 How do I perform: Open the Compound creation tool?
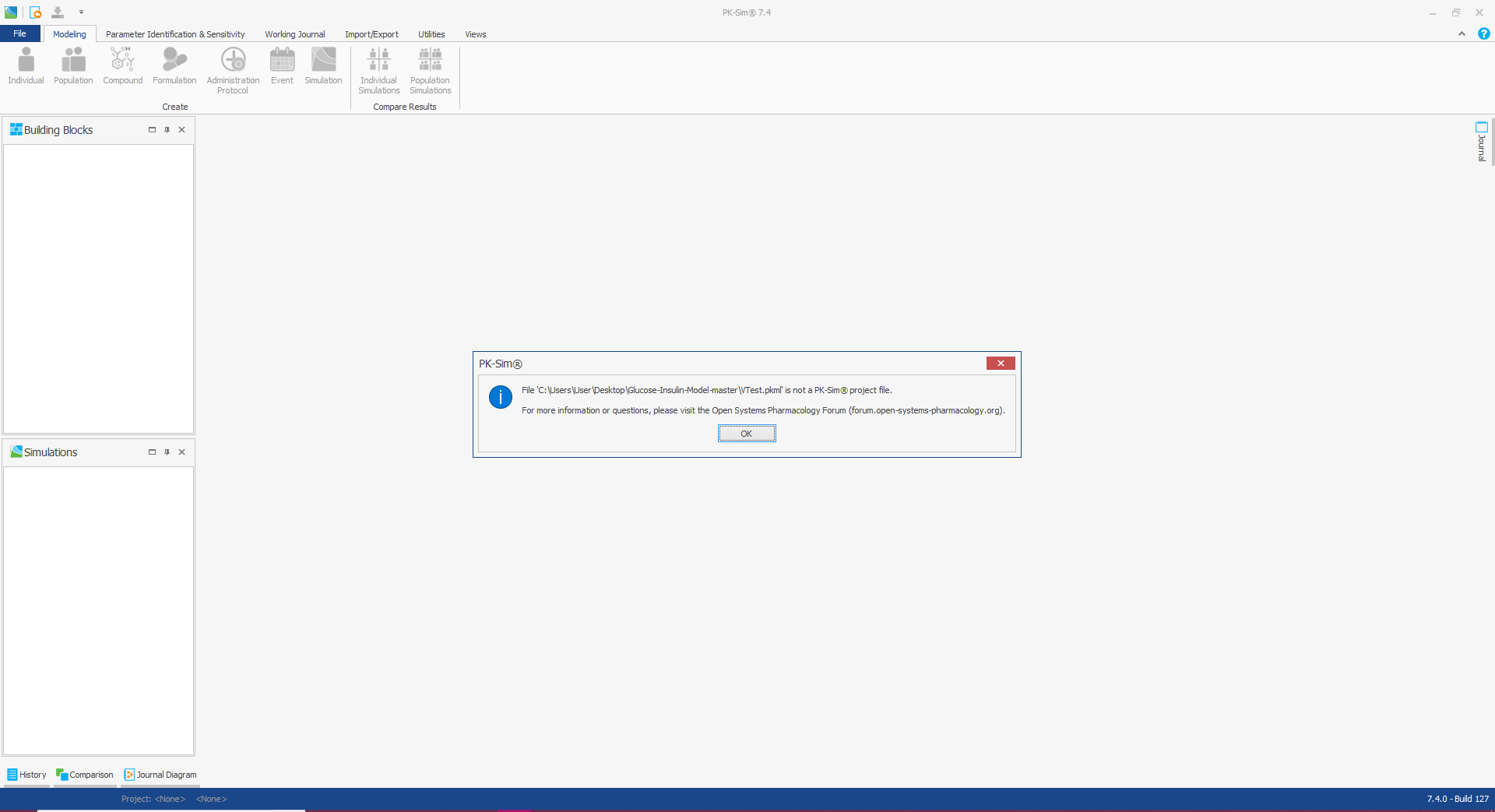(x=122, y=66)
